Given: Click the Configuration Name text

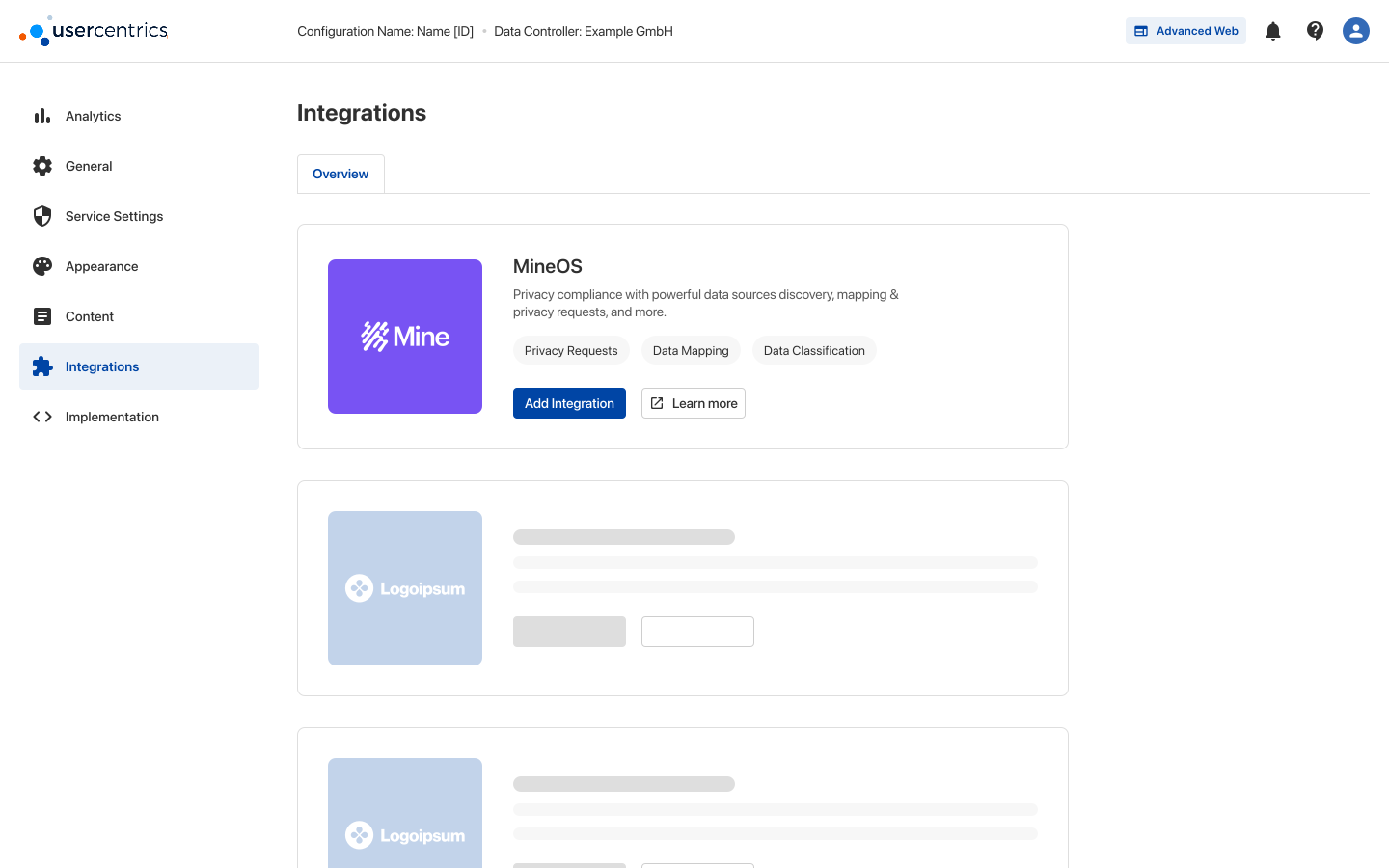Looking at the screenshot, I should pos(385,31).
